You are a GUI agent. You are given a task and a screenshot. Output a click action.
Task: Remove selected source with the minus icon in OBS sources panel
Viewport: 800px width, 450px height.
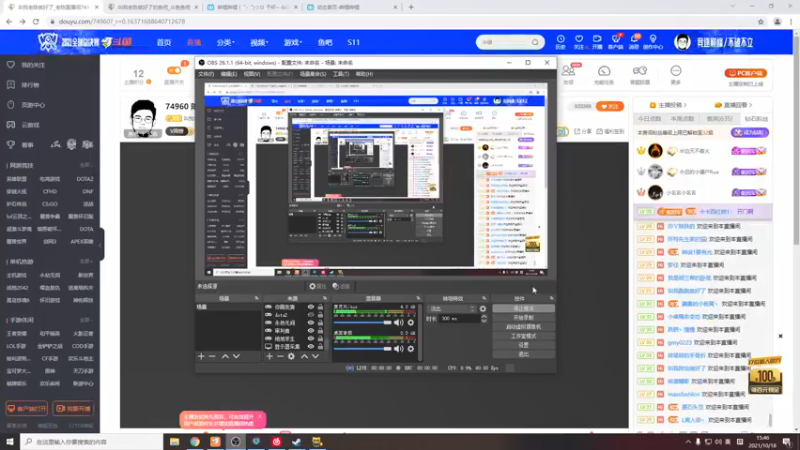[x=280, y=356]
